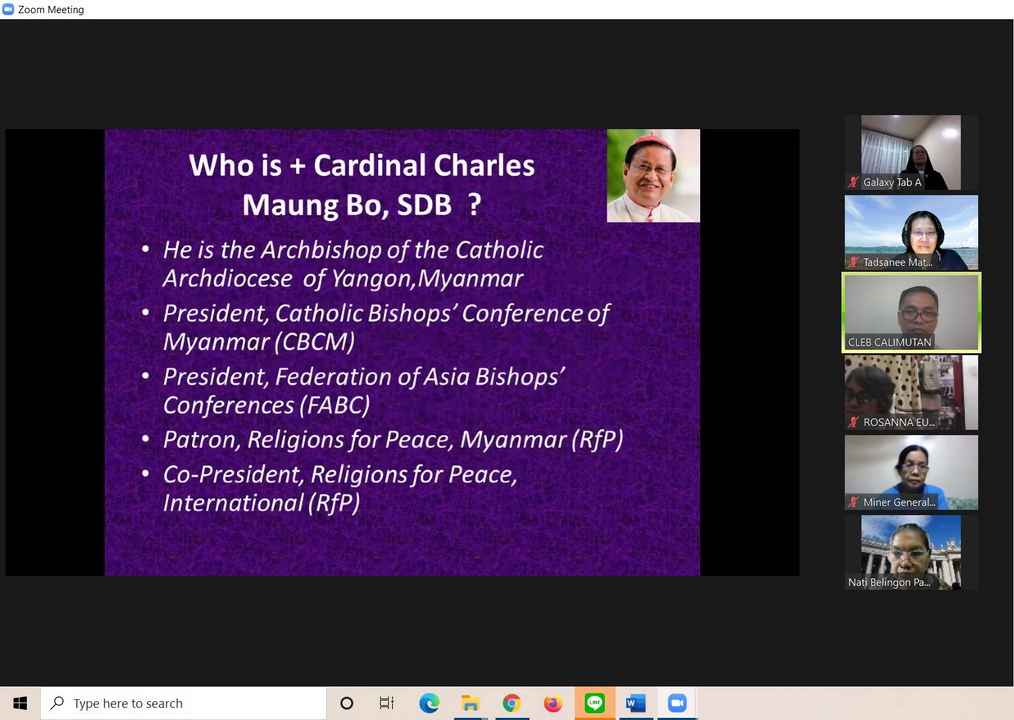Viewport: 1014px width, 720px height.
Task: Switch to Google Chrome in the taskbar
Action: [x=511, y=703]
